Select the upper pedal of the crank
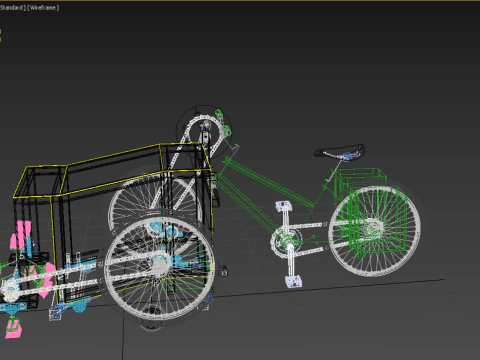Screen dimensions: 480x360 coord(284,206)
